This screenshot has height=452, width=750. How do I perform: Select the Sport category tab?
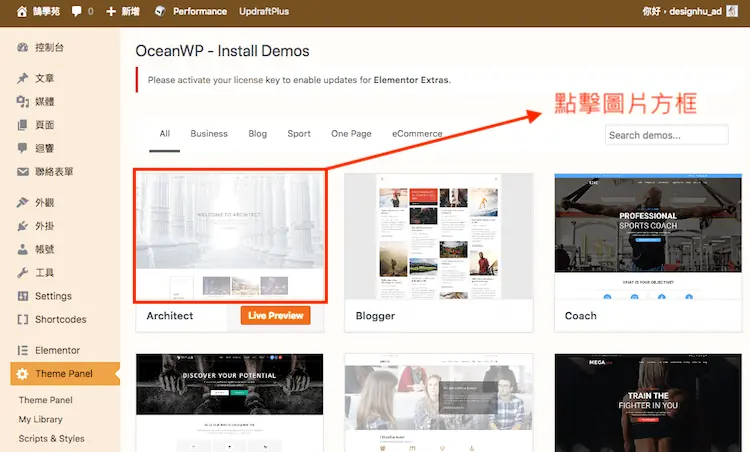(299, 134)
